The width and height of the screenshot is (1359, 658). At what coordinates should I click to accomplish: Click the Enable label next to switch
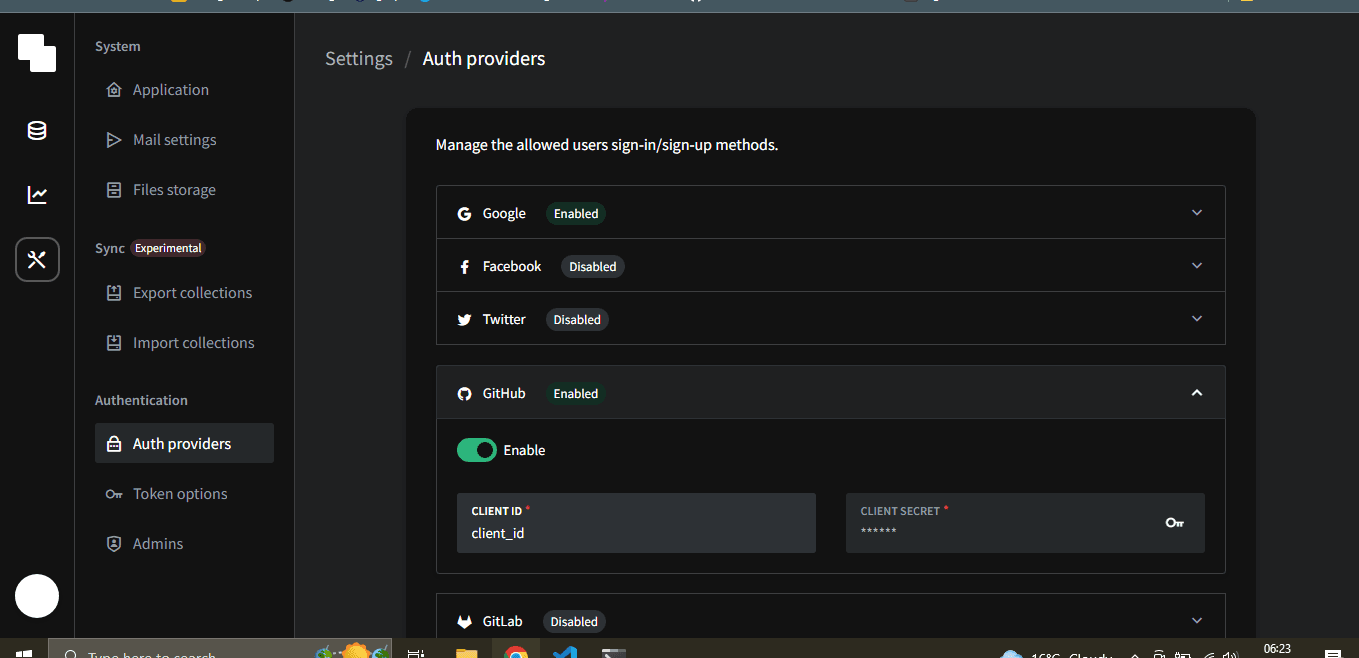pyautogui.click(x=524, y=451)
